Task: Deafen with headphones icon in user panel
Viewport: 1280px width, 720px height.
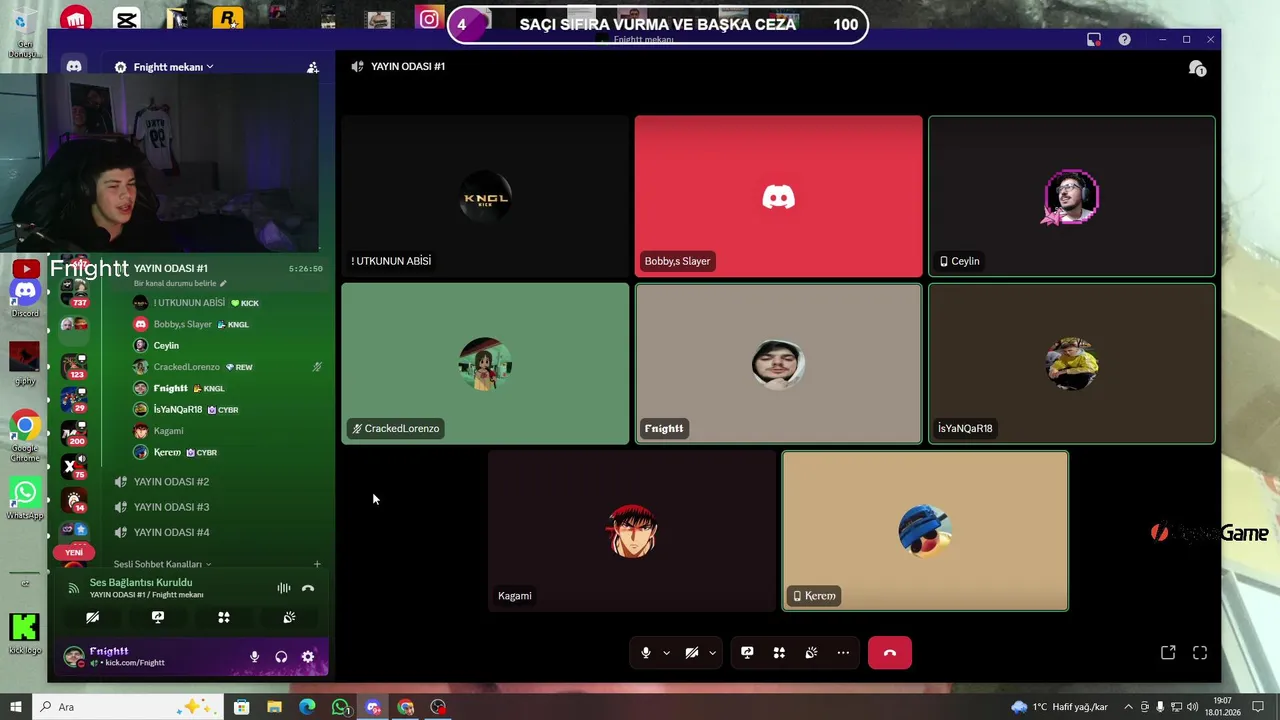Action: [x=281, y=657]
